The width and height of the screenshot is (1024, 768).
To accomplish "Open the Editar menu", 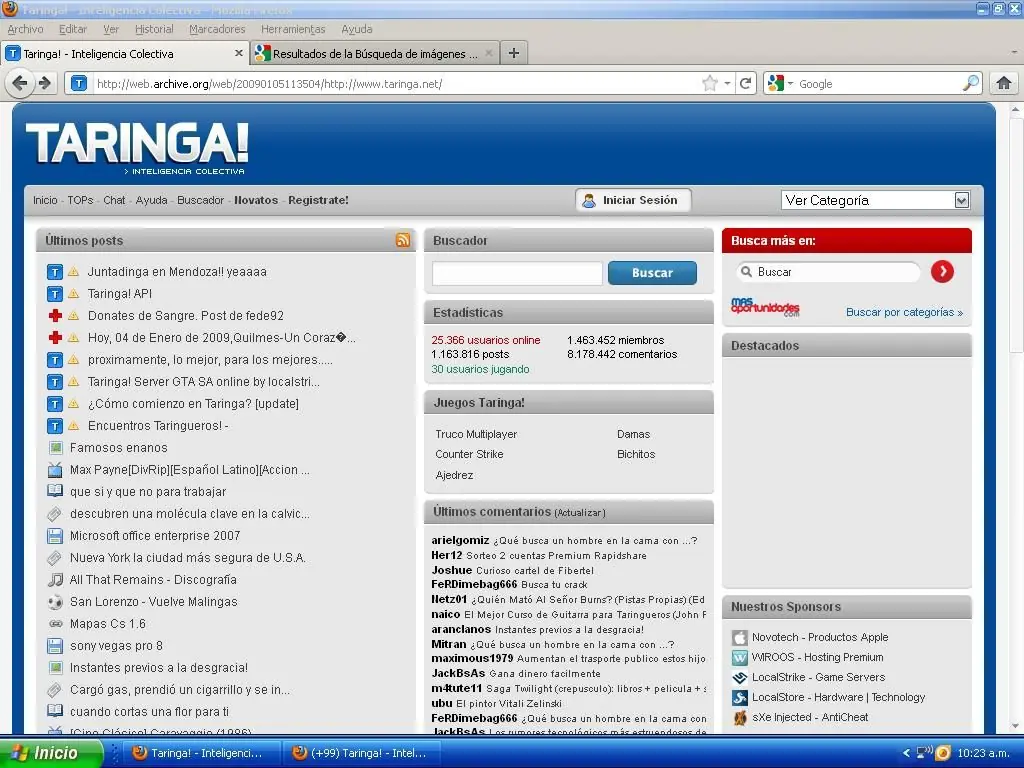I will click(72, 29).
